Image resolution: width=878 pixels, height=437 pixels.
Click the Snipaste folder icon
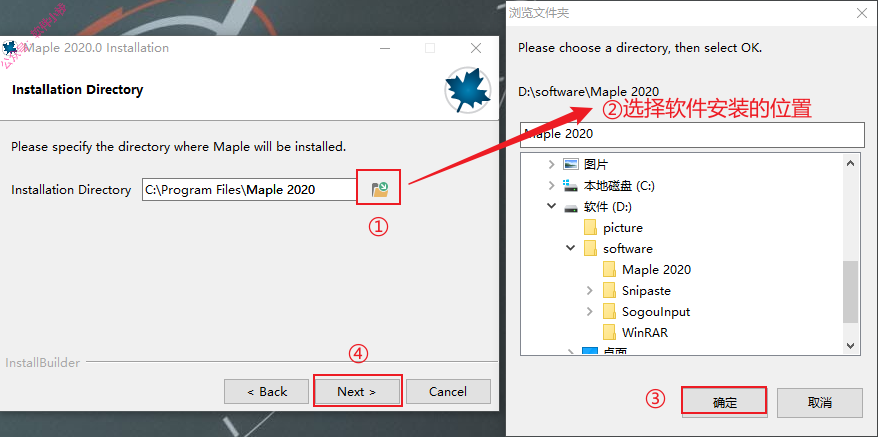tap(609, 290)
